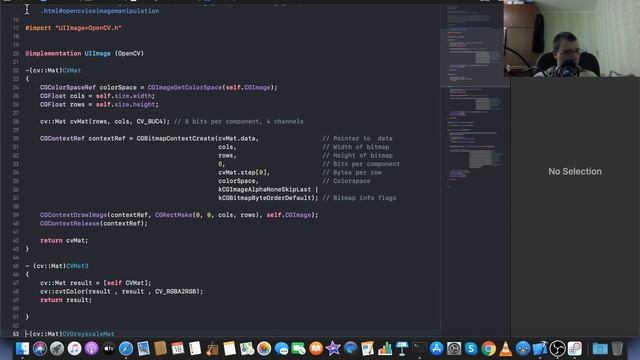Click CGBitmapContextCreate function name
The width and height of the screenshot is (640, 360).
click(x=176, y=138)
